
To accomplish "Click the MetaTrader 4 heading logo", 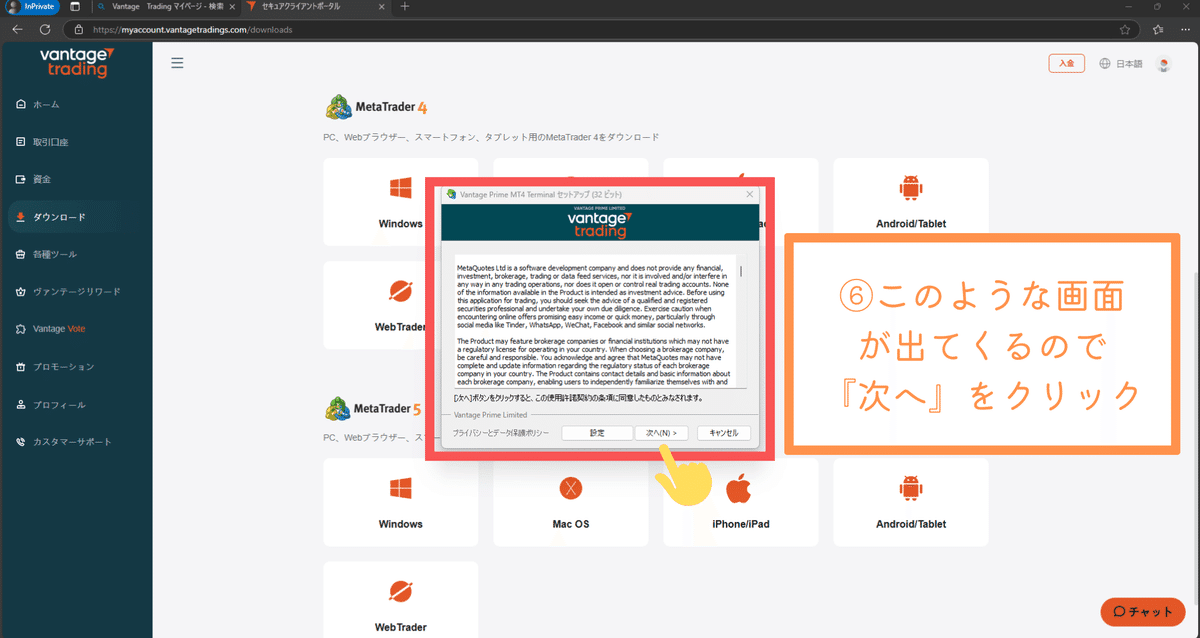I will [377, 106].
